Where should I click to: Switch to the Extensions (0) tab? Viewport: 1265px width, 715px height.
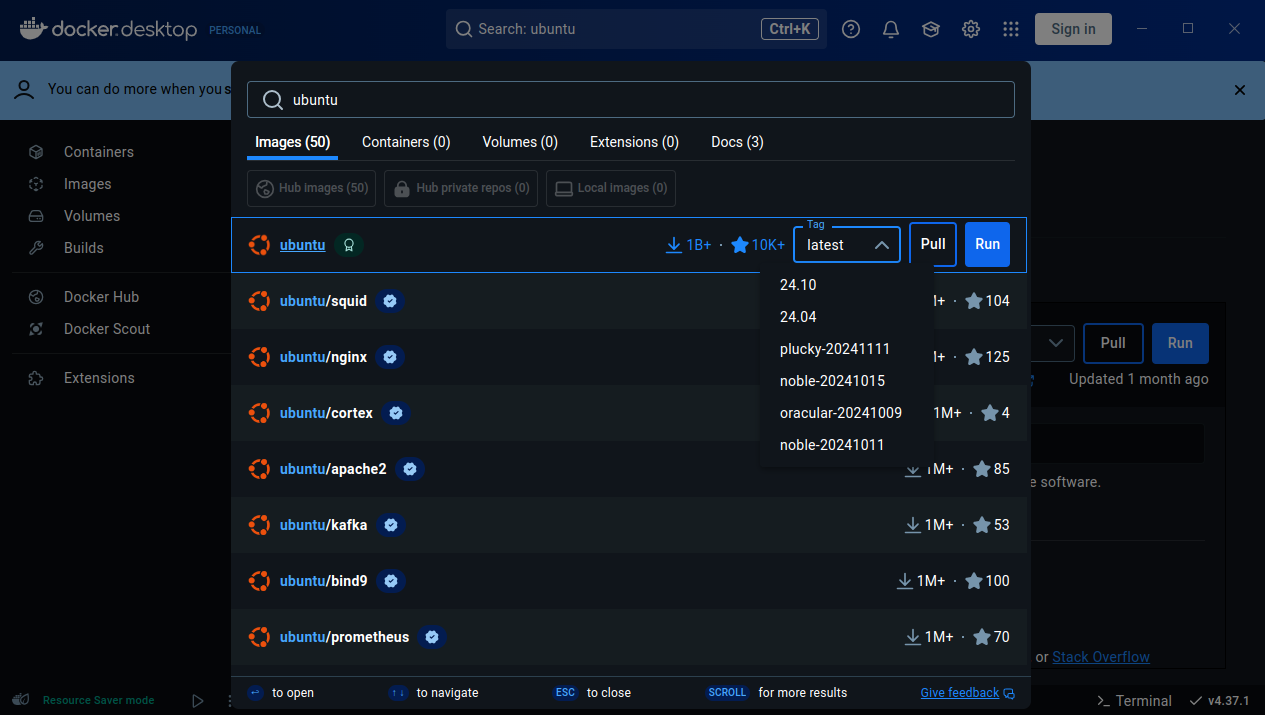click(634, 142)
